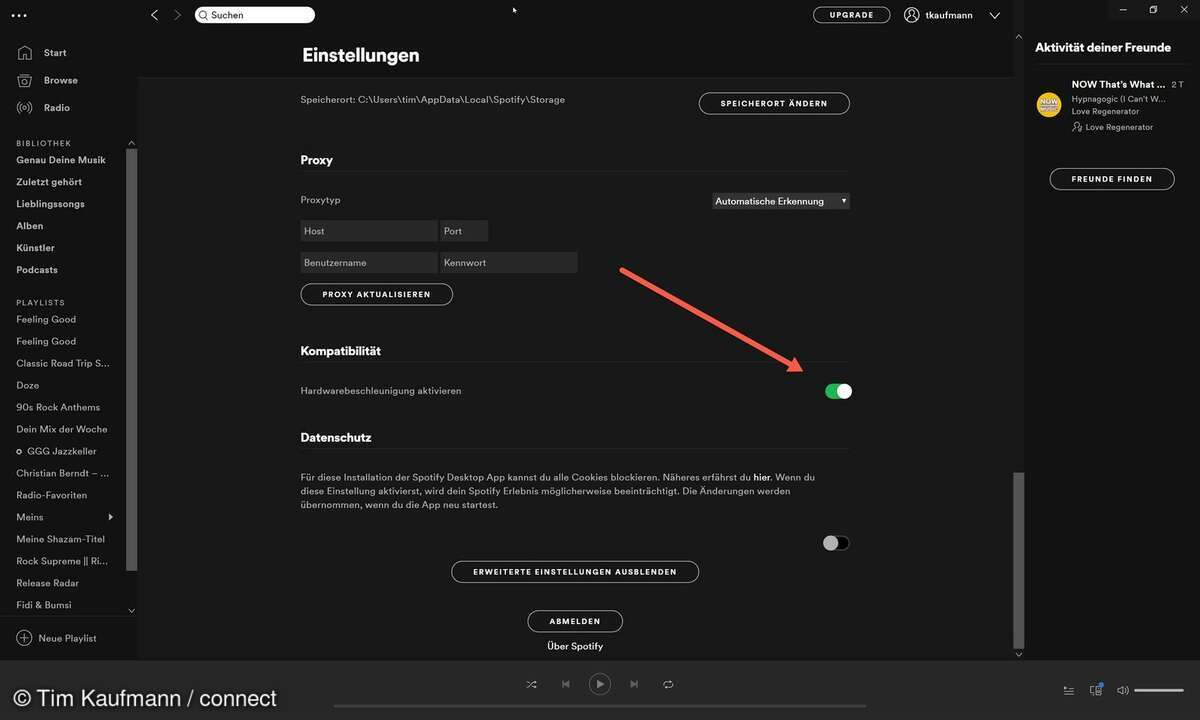Click the Abmelden button
Image resolution: width=1200 pixels, height=720 pixels.
[x=575, y=621]
